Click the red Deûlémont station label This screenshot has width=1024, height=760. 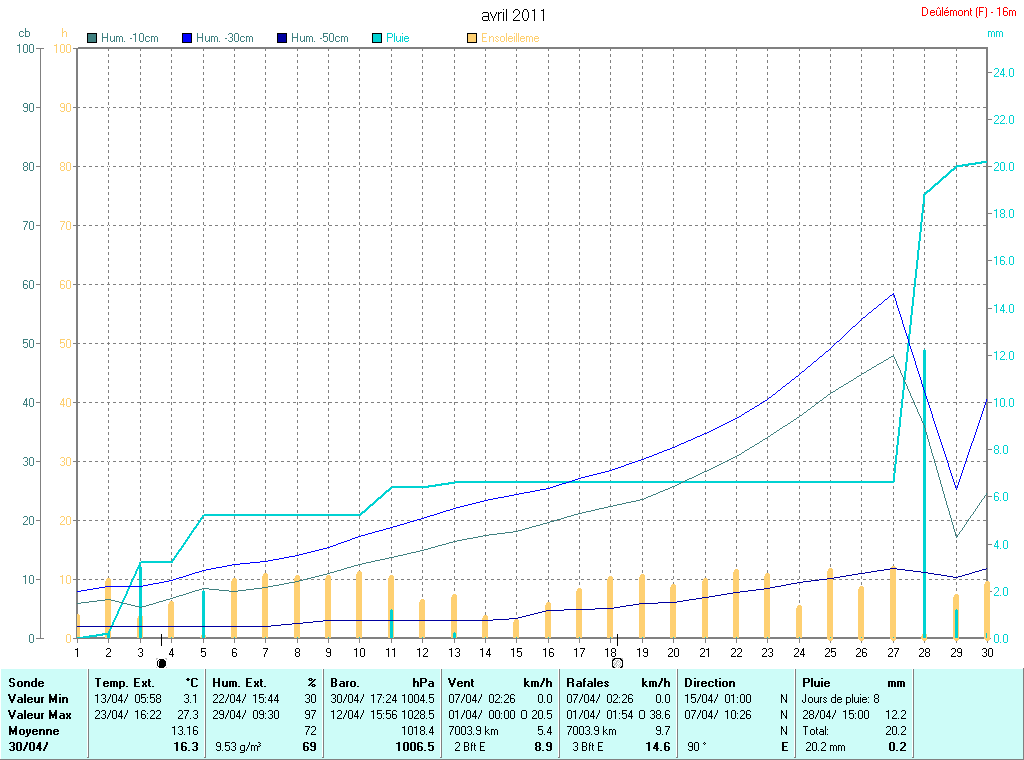point(968,12)
